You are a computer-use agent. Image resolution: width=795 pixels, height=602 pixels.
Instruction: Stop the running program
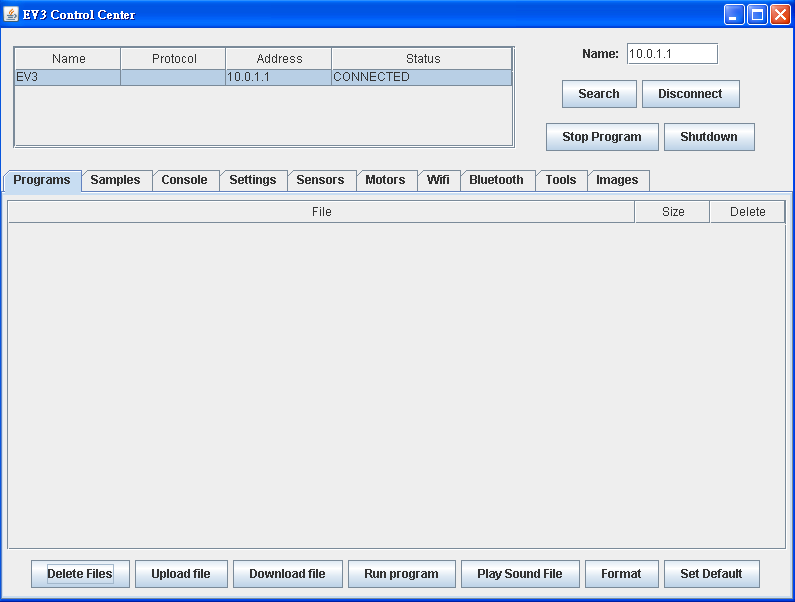(602, 137)
